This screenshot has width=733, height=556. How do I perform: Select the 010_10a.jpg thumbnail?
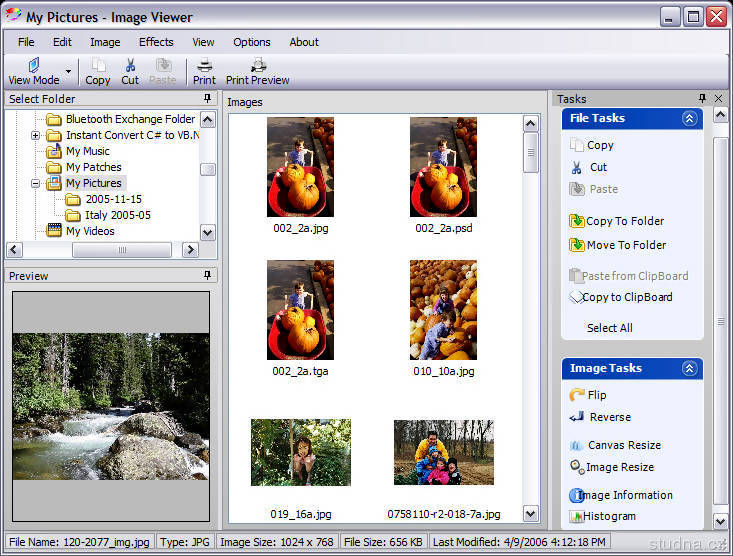(444, 310)
